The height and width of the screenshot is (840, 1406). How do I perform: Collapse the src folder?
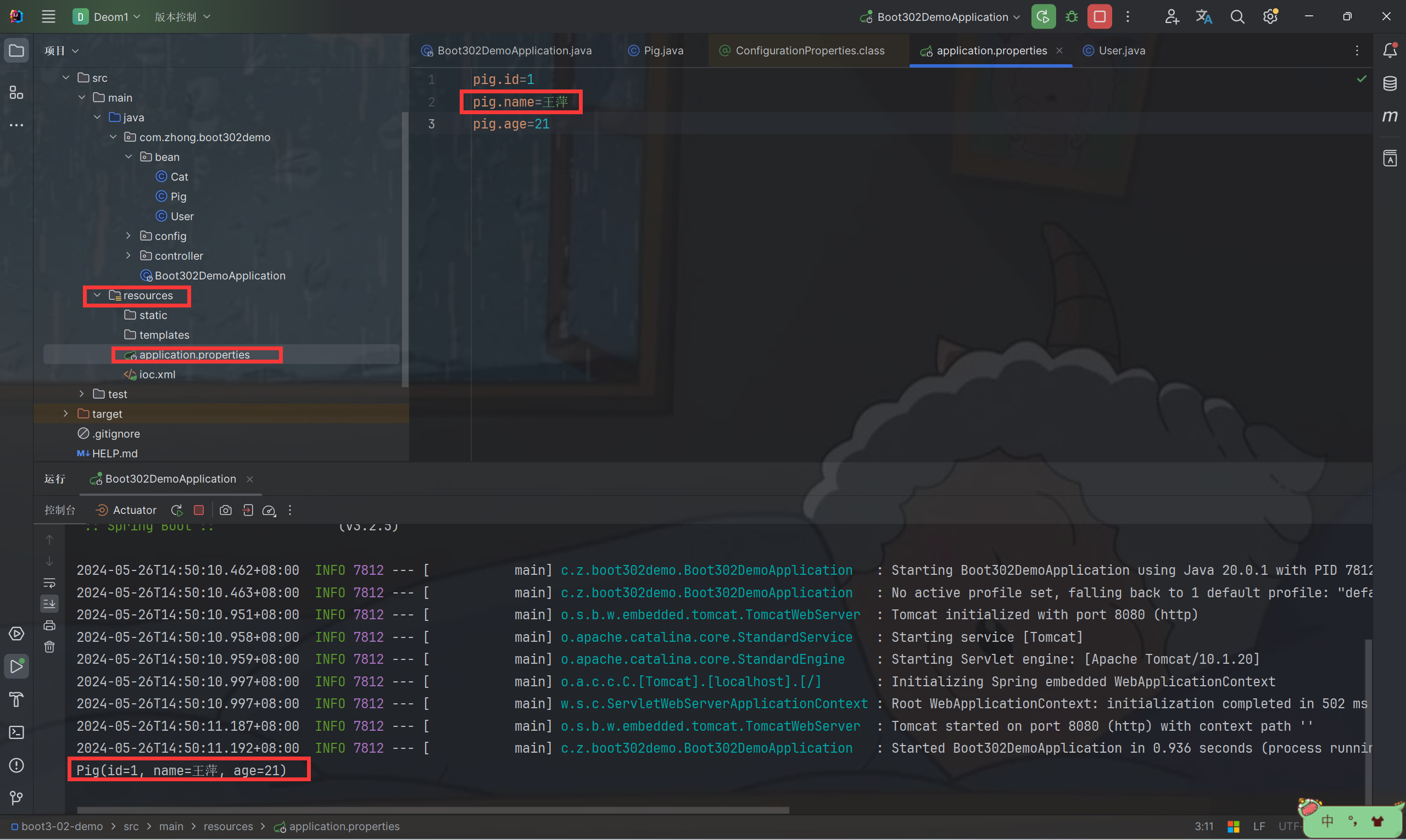[66, 77]
